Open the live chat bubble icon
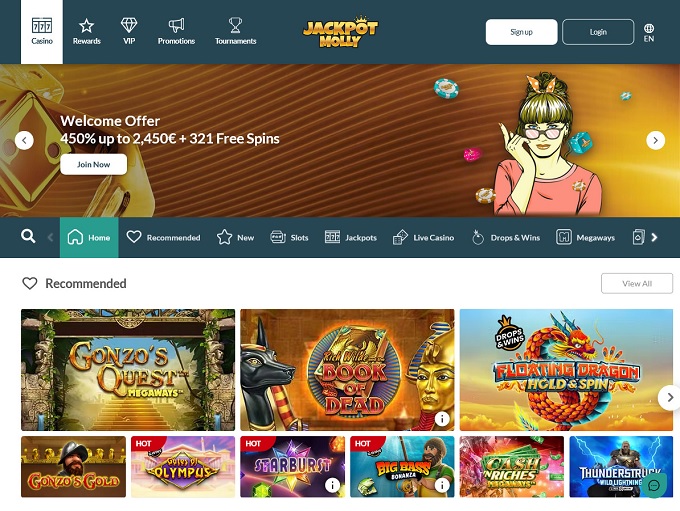 coord(654,485)
